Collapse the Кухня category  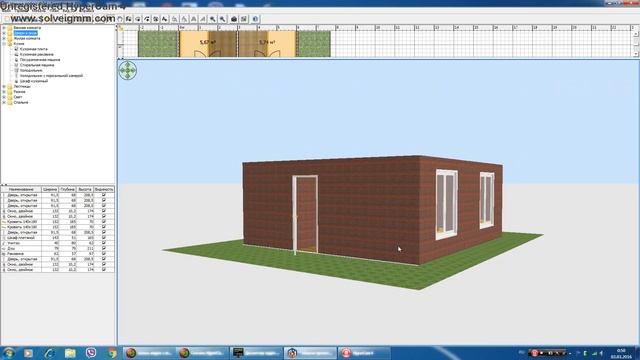point(4,44)
